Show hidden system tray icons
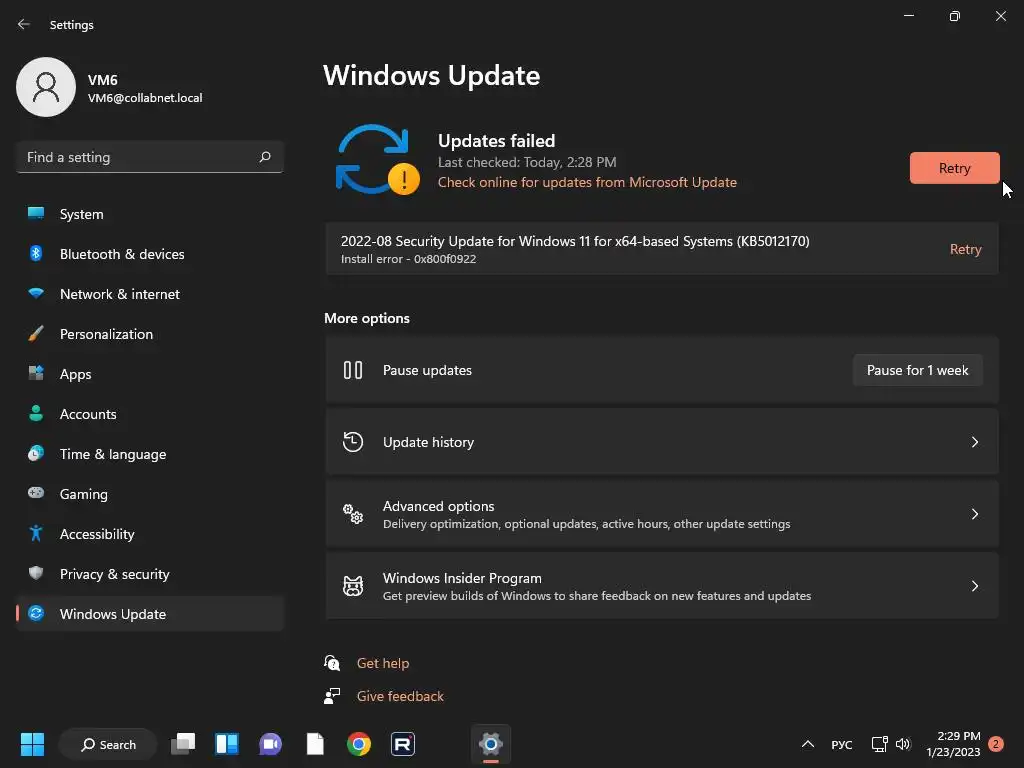Viewport: 1024px width, 768px height. (808, 744)
